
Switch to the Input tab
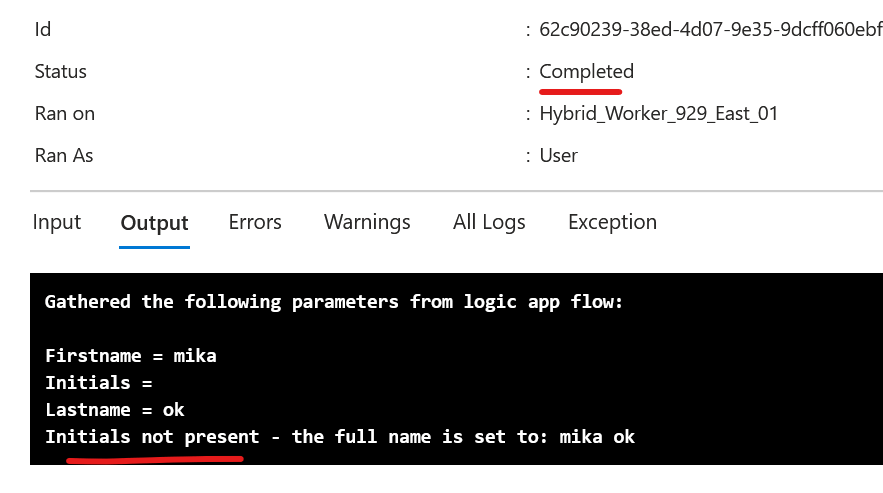pyautogui.click(x=57, y=222)
